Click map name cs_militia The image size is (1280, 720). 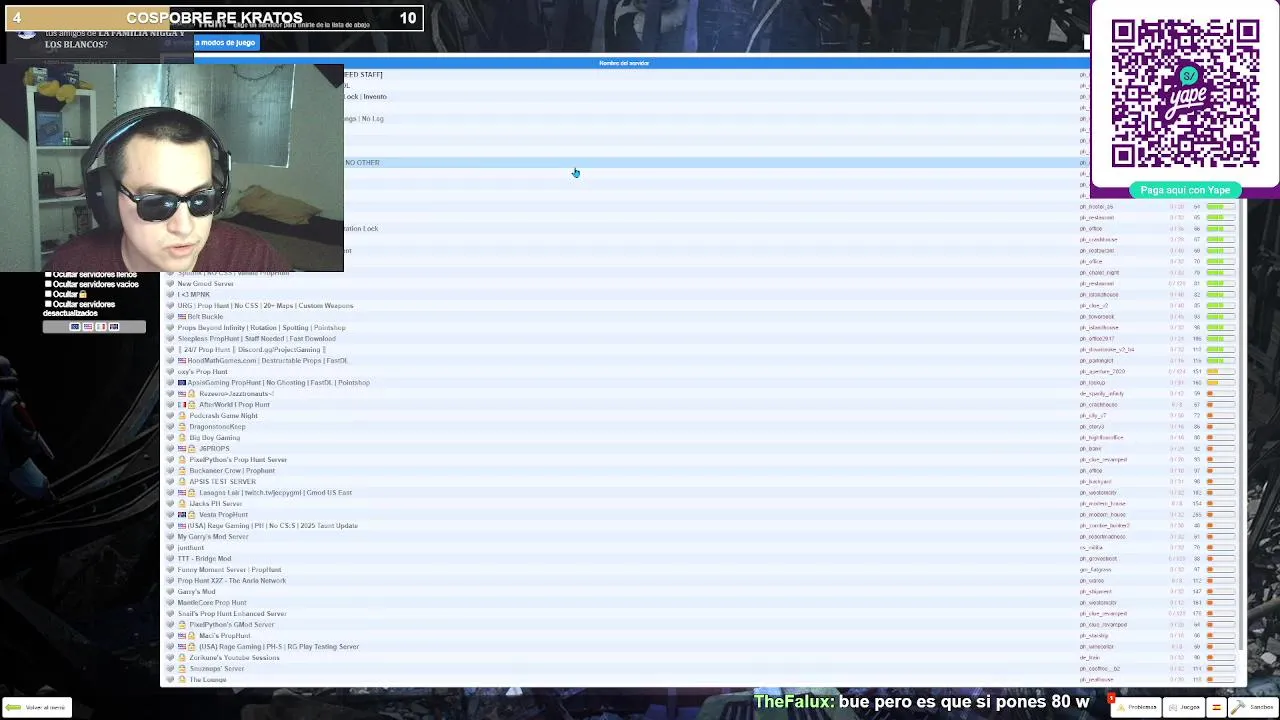1091,548
